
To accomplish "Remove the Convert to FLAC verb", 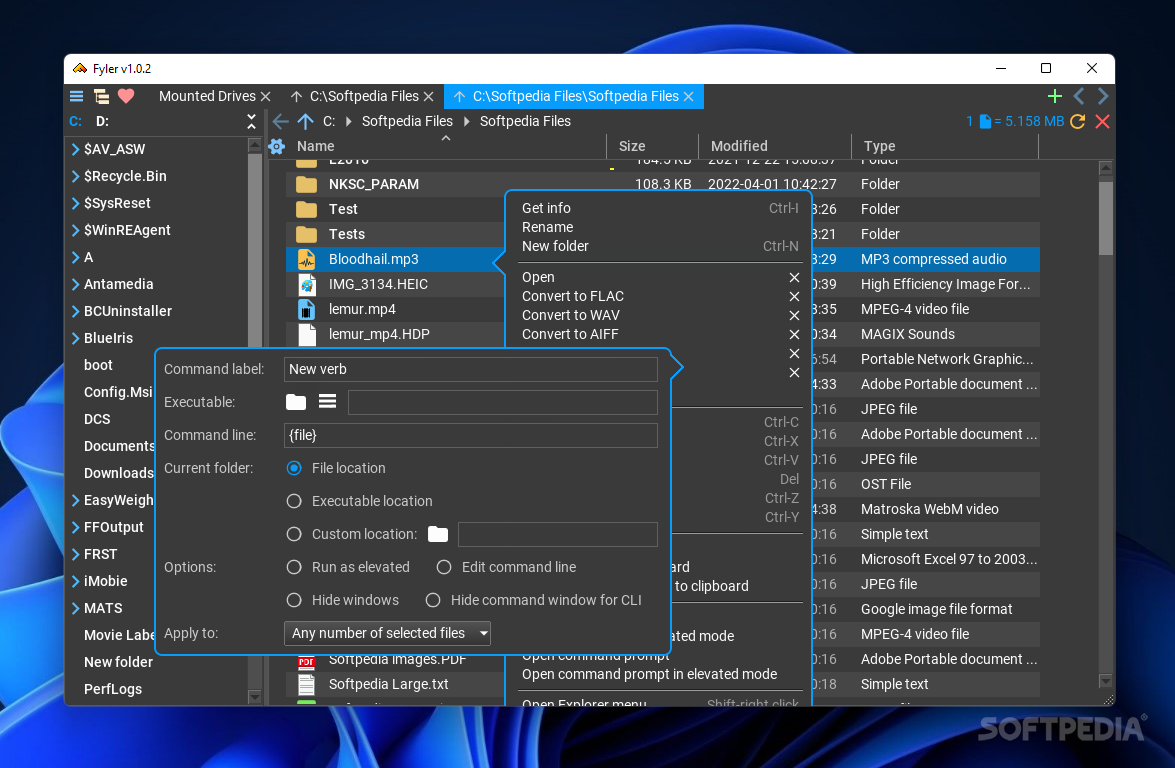I will click(794, 297).
